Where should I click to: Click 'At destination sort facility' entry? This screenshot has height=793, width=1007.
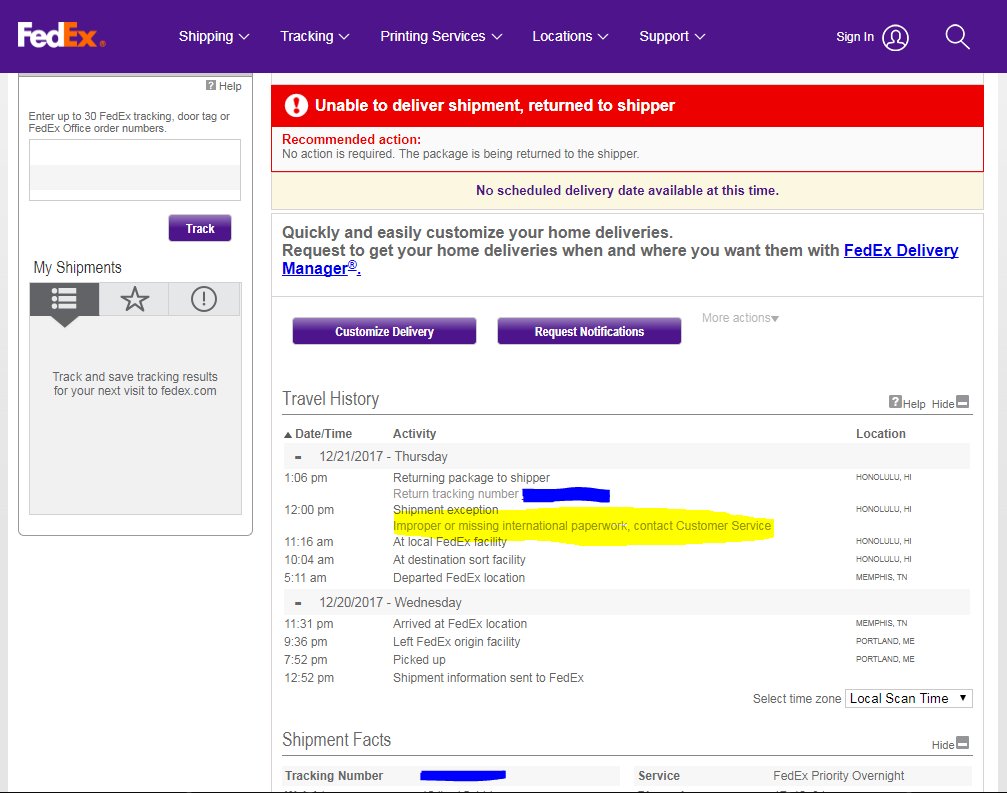tap(459, 560)
